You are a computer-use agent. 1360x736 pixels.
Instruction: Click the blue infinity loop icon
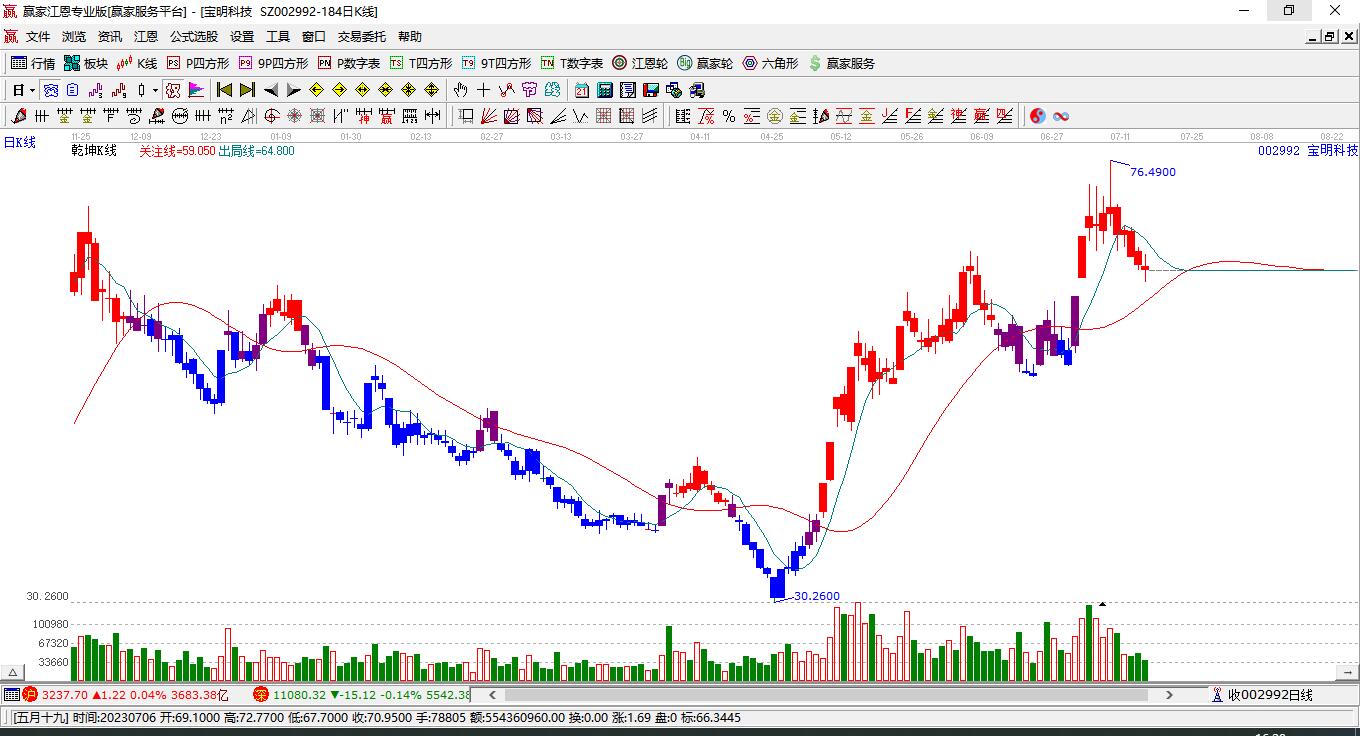click(1061, 116)
